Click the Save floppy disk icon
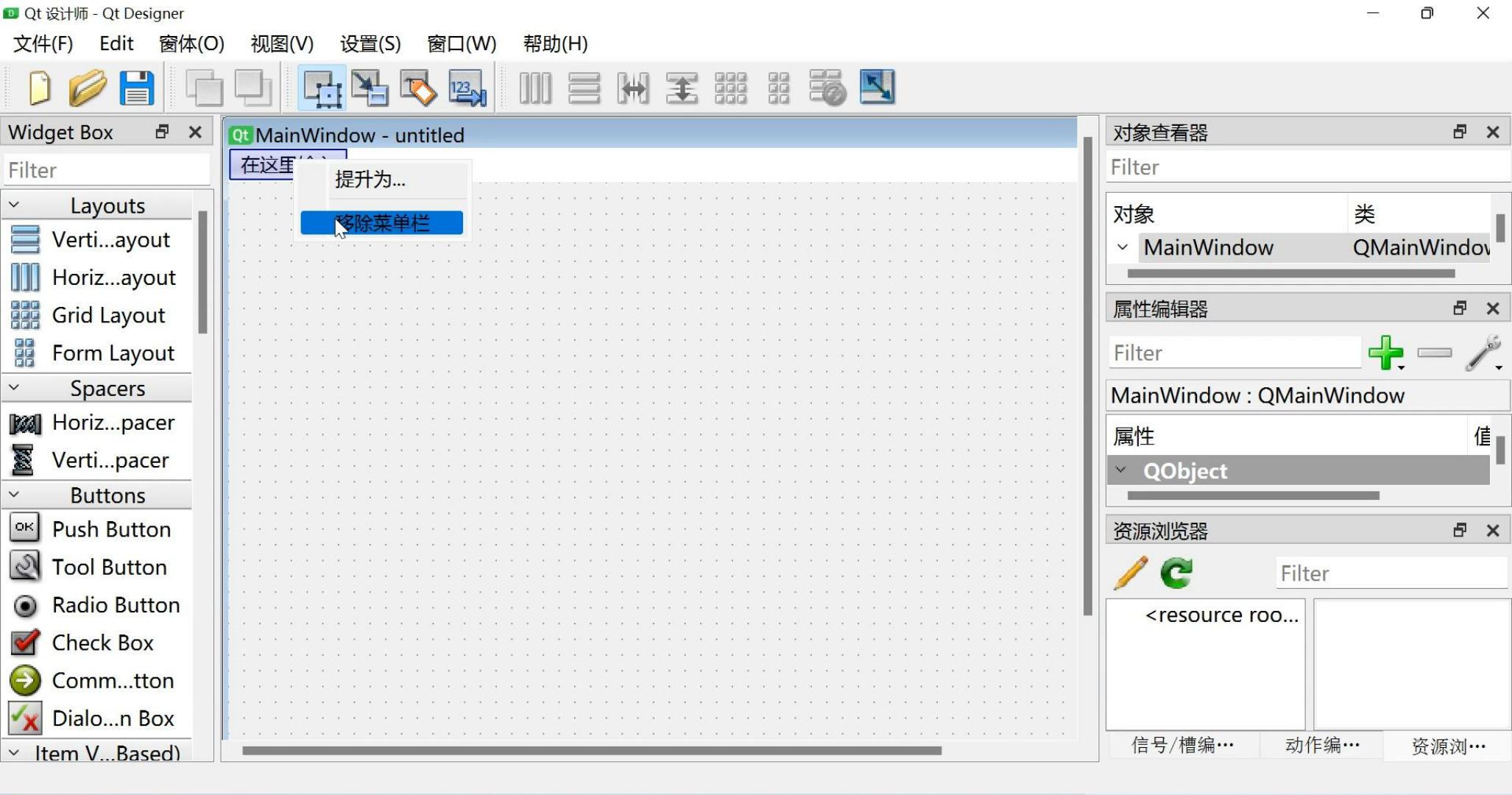Viewport: 1512px width, 795px height. coord(137,88)
